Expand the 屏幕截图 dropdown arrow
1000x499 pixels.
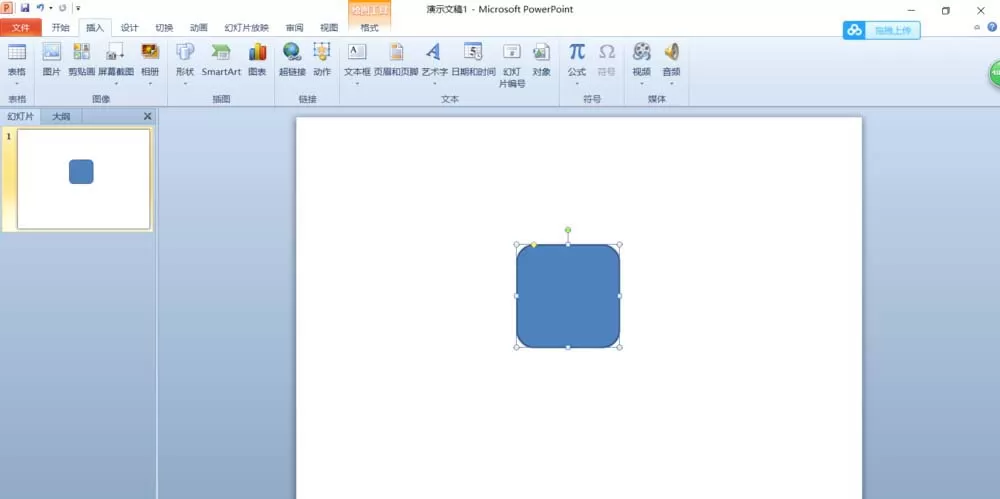(x=115, y=83)
